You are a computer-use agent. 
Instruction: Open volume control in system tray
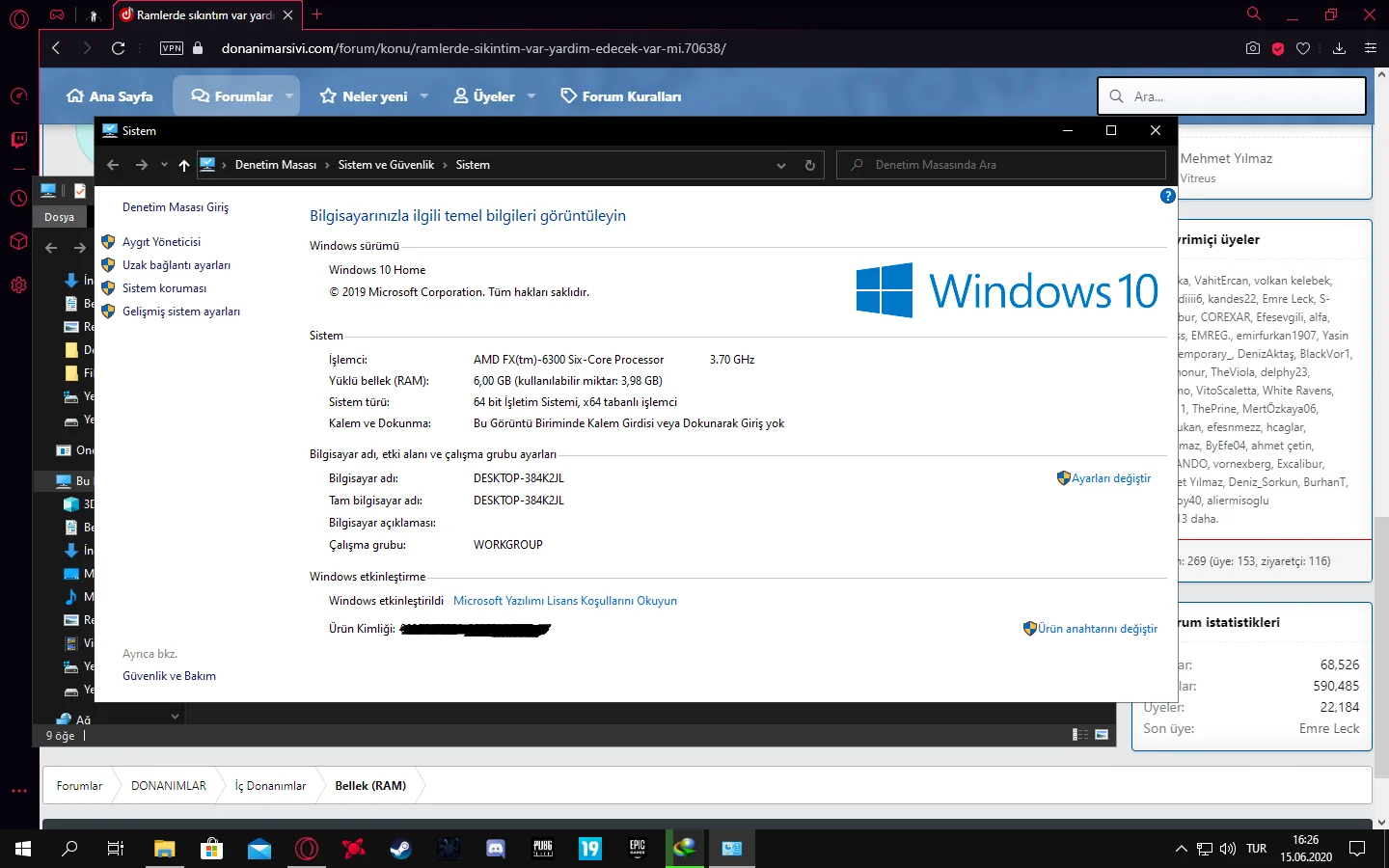tap(1228, 849)
